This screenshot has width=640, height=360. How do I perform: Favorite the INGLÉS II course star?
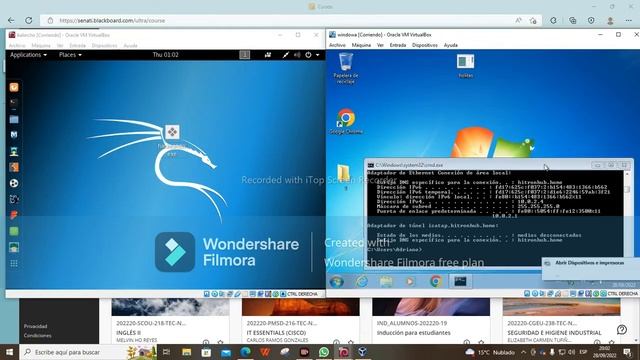220,342
